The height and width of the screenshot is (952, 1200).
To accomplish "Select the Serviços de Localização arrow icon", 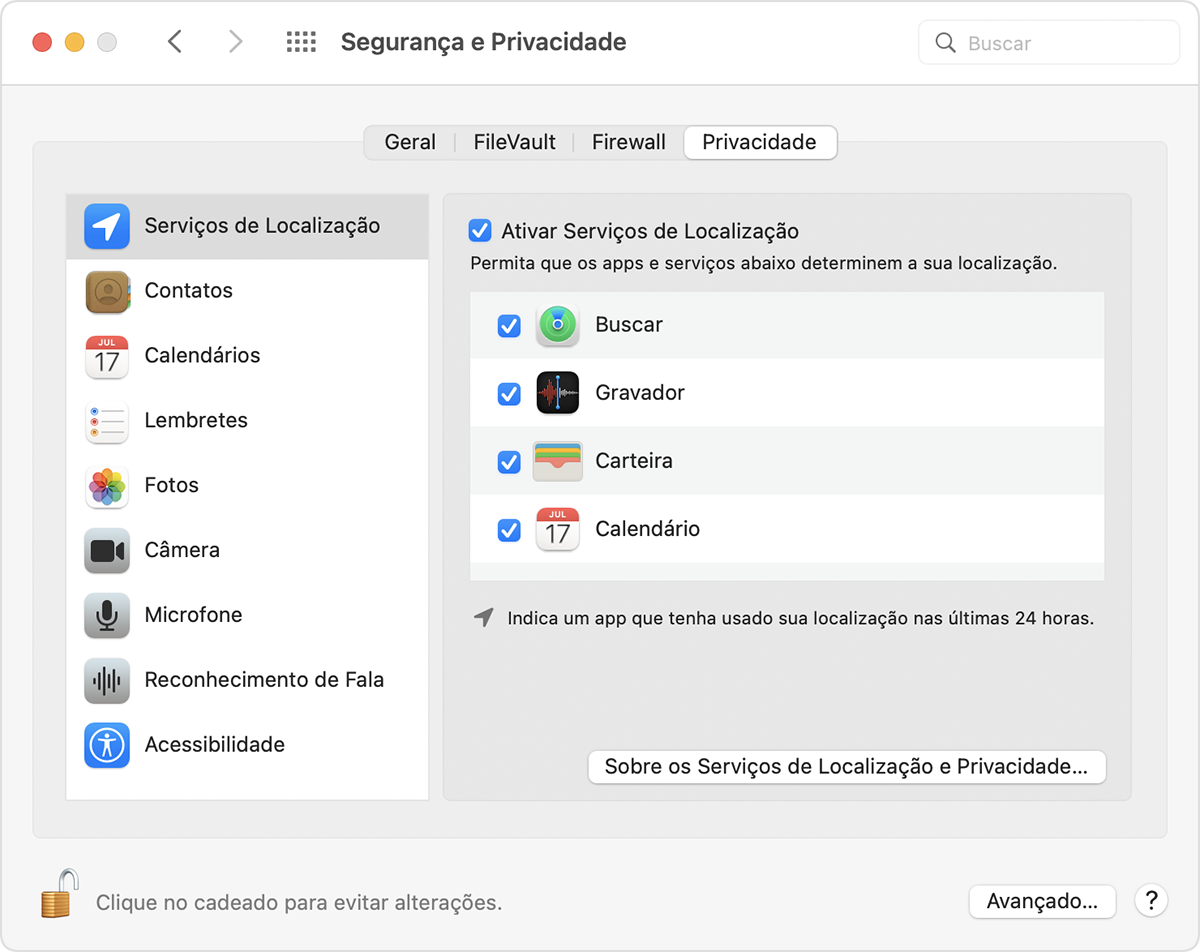I will 107,226.
